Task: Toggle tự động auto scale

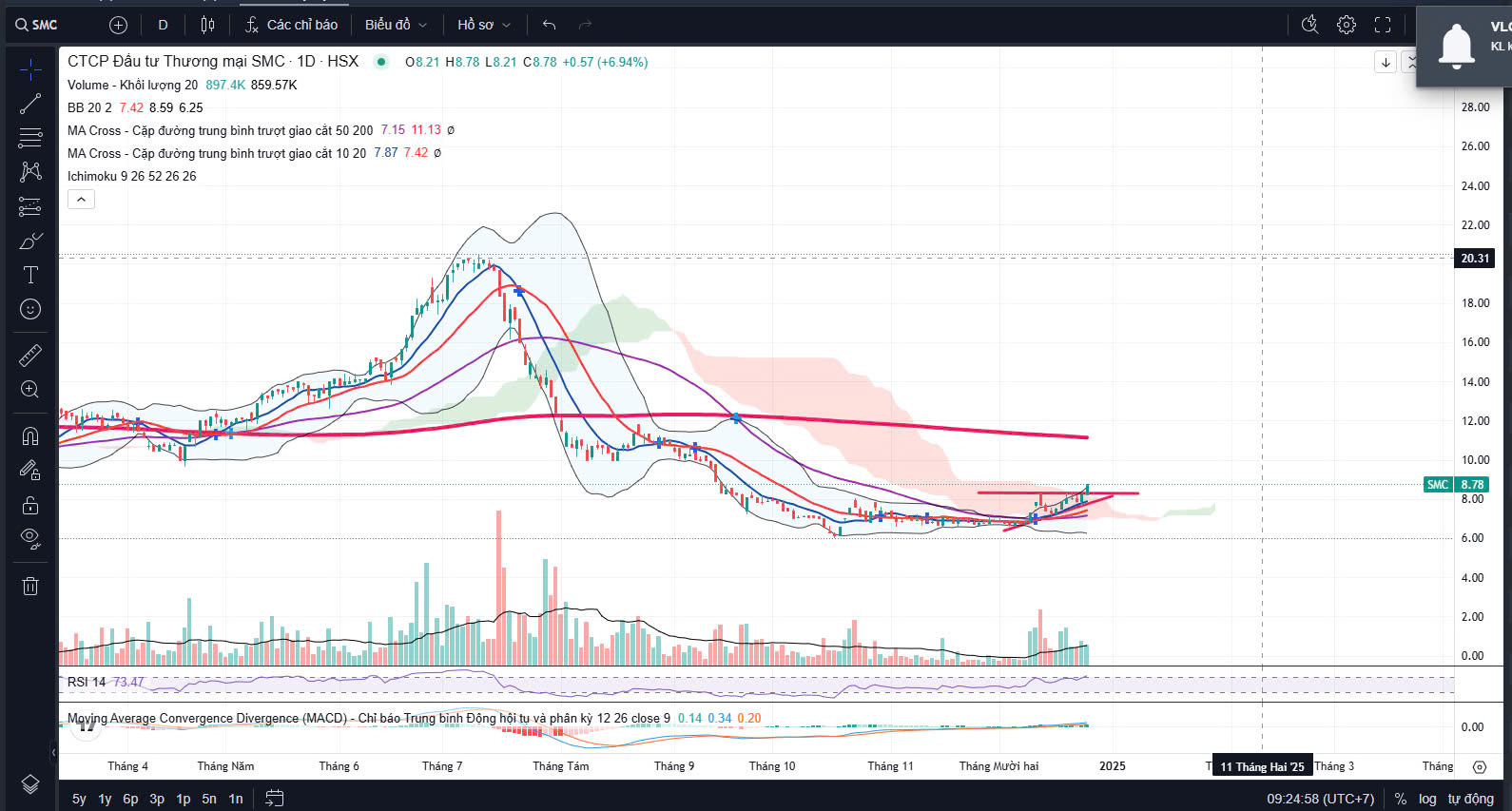Action: coord(1470,799)
